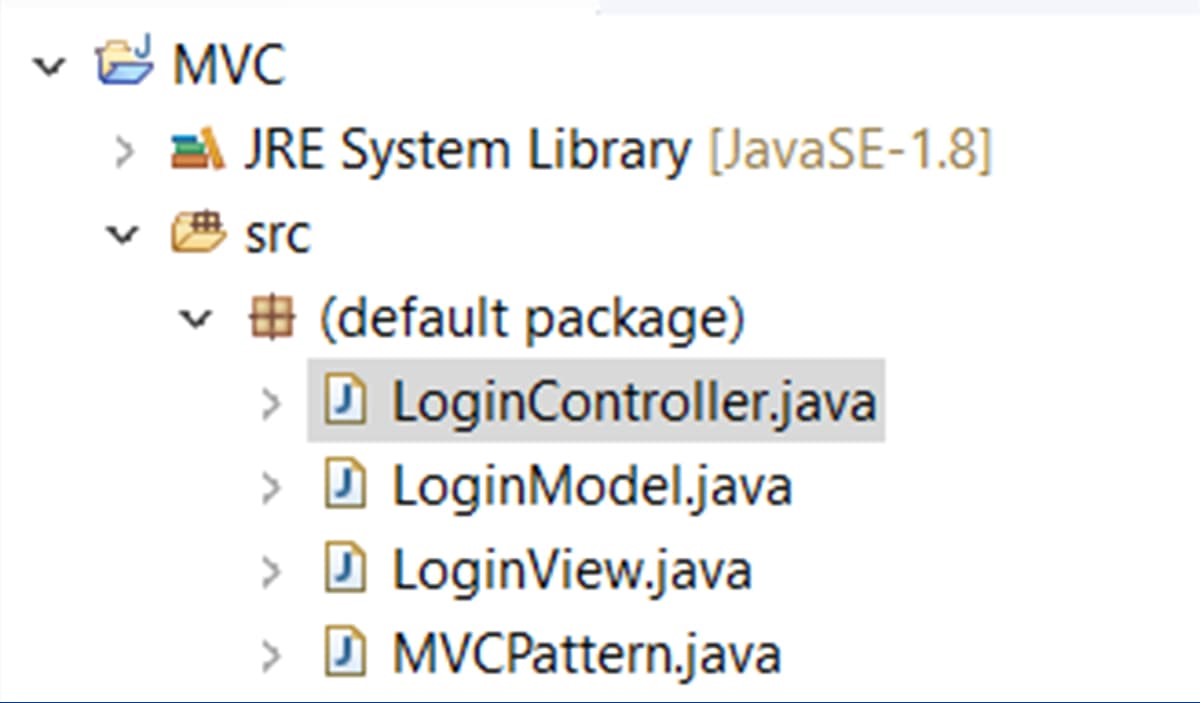Click the [JavaSE-1.8] version text

849,151
